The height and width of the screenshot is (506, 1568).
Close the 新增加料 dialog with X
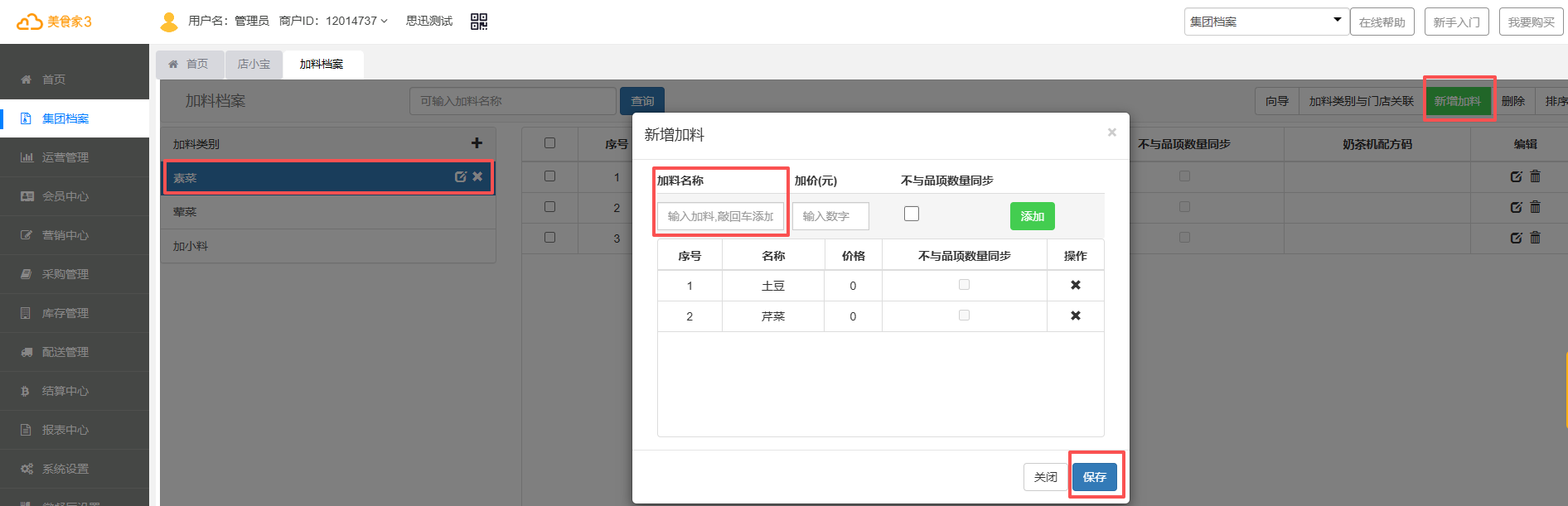click(x=1111, y=133)
